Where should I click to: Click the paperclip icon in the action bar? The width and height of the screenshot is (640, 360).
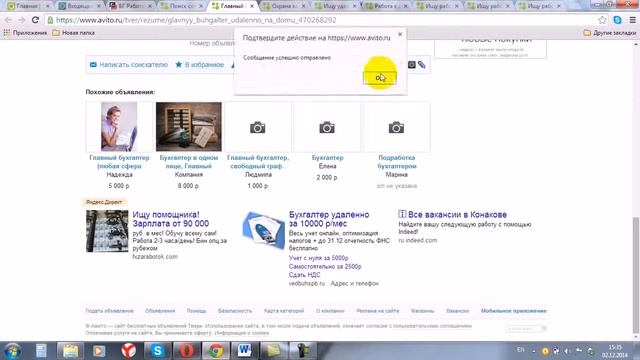(x=422, y=64)
